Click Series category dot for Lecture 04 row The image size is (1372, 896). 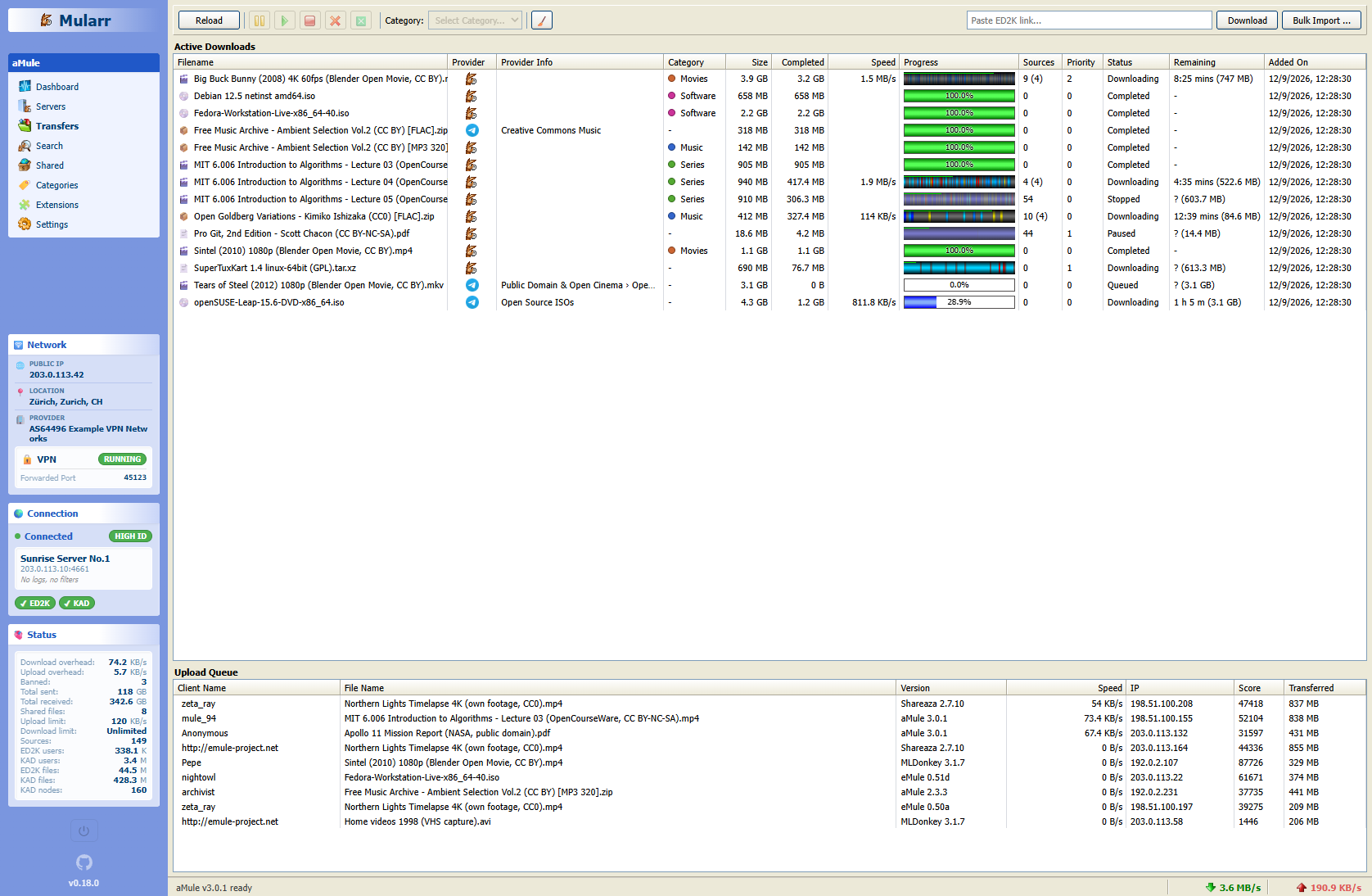[x=672, y=182]
